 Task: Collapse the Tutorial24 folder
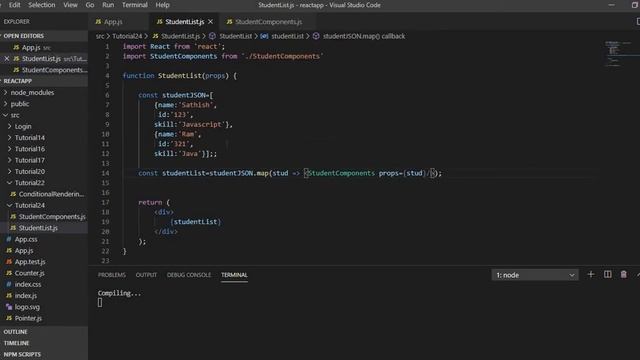(x=30, y=205)
